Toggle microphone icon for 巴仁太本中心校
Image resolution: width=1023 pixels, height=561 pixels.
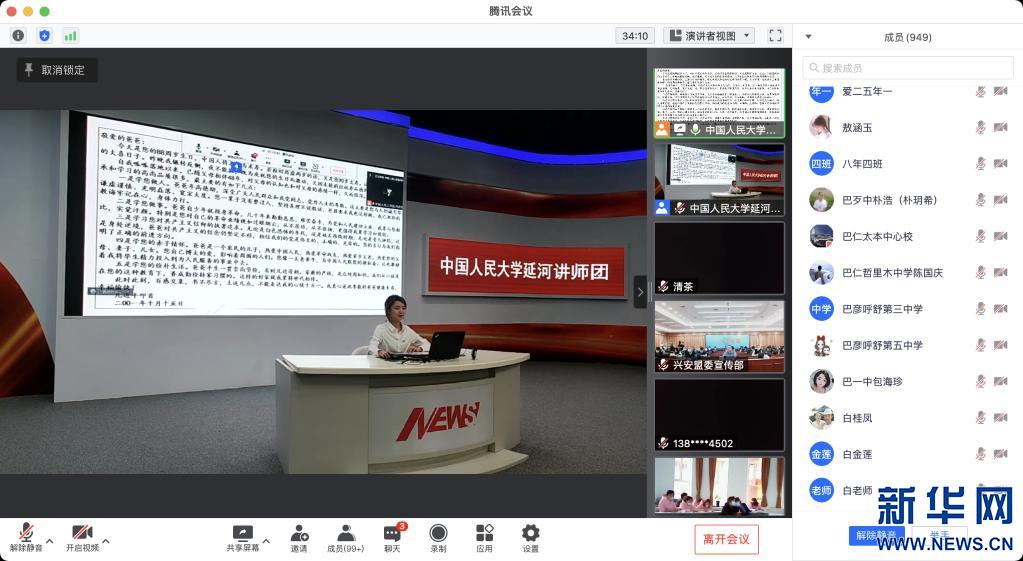pos(980,236)
